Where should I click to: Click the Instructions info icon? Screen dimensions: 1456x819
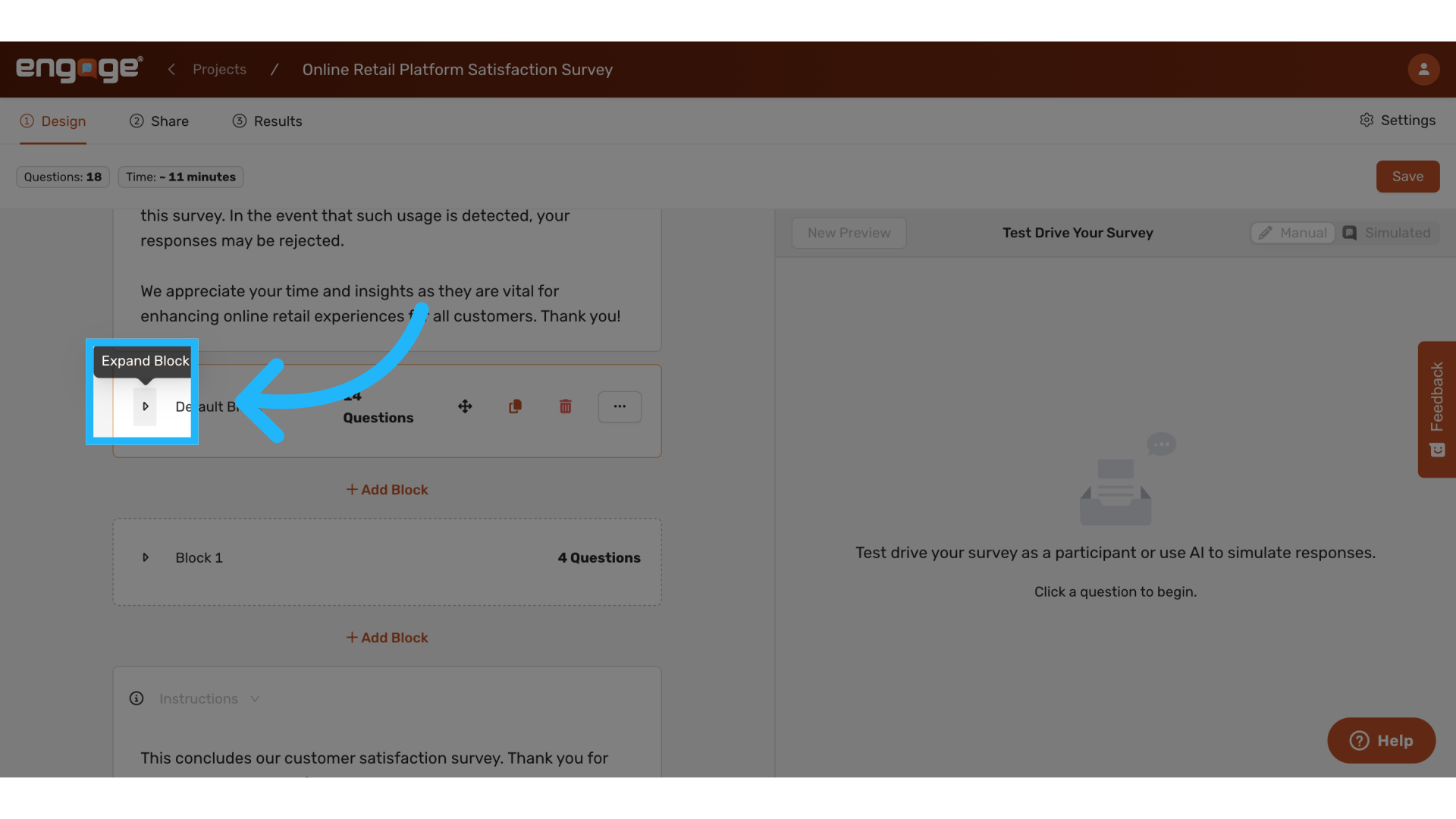136,698
